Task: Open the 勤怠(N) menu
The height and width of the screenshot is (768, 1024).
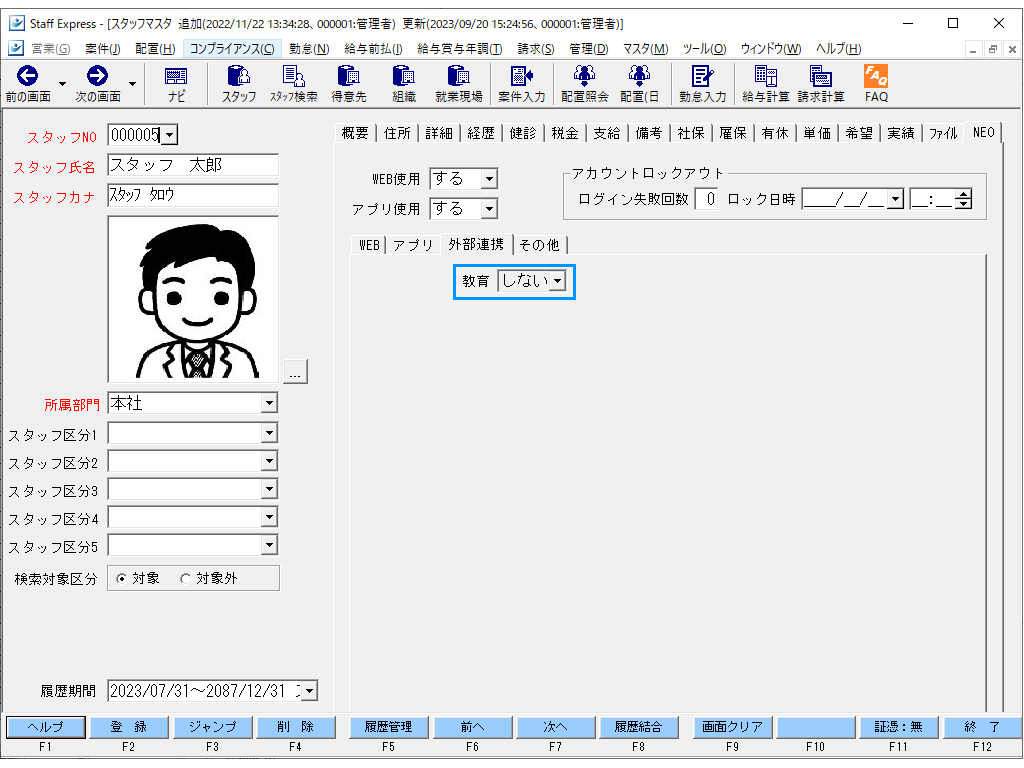Action: click(x=309, y=49)
